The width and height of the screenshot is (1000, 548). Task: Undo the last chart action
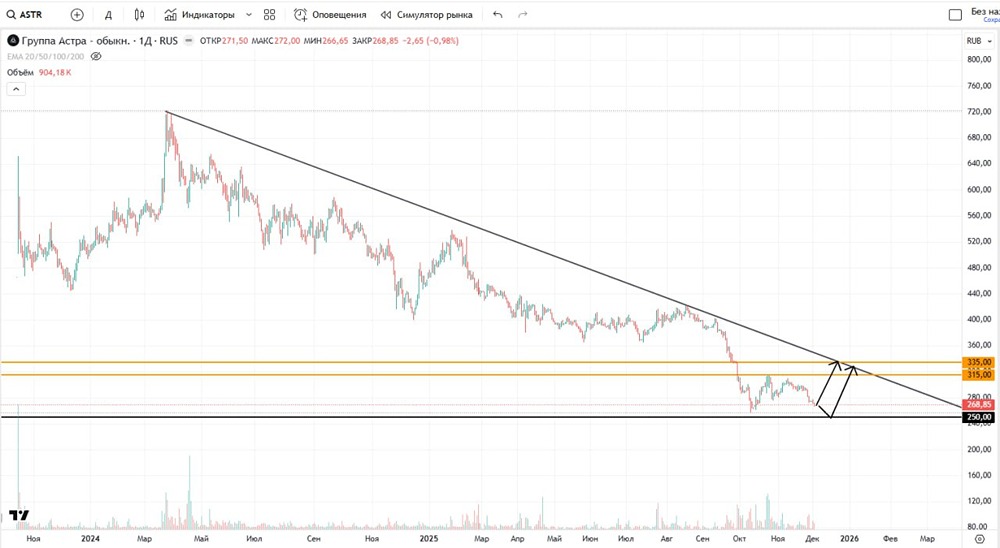[x=497, y=15]
